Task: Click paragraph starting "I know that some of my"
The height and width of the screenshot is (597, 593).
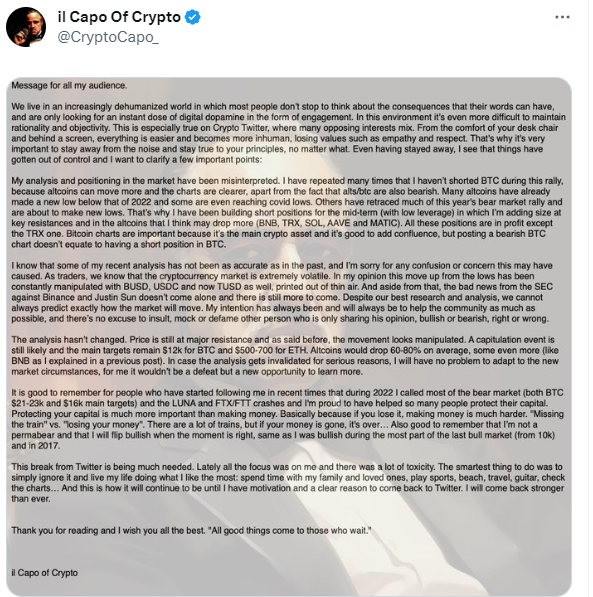Action: click(x=282, y=292)
